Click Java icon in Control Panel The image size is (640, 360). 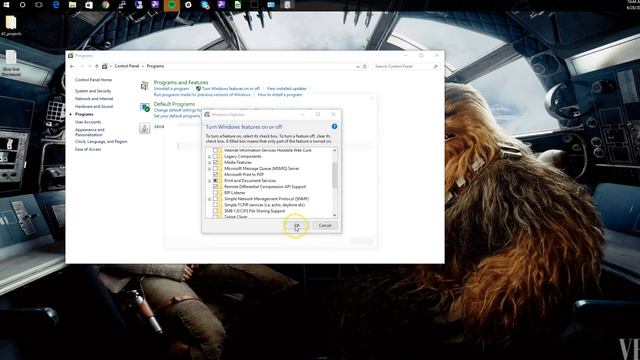(x=144, y=128)
